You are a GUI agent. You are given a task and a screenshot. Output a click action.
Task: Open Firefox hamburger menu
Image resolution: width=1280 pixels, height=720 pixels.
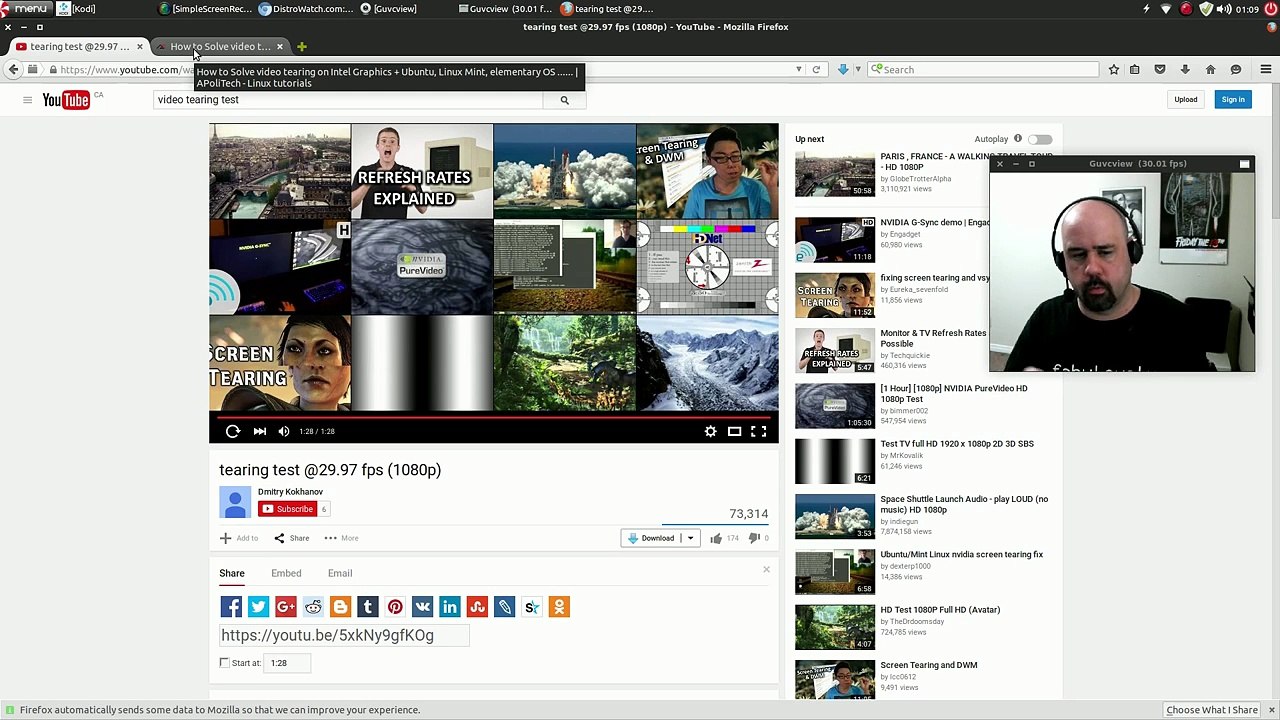click(1266, 69)
